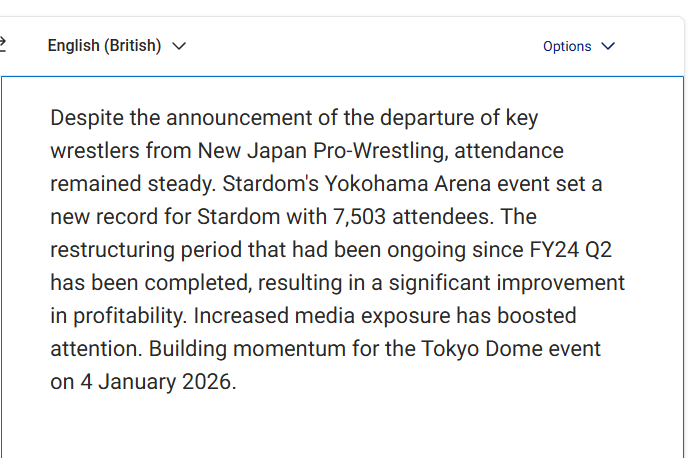
Task: Click the word "Stardom's" in the third line
Action: pos(270,184)
